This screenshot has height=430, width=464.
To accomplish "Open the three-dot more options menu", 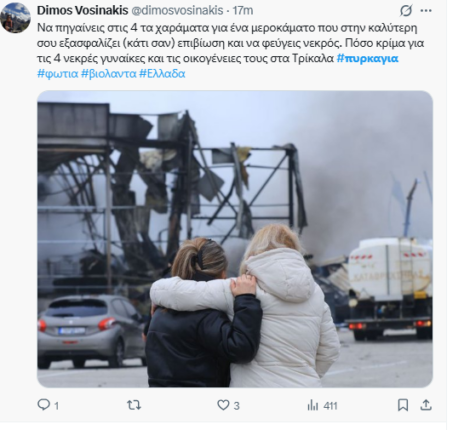I will click(x=426, y=11).
